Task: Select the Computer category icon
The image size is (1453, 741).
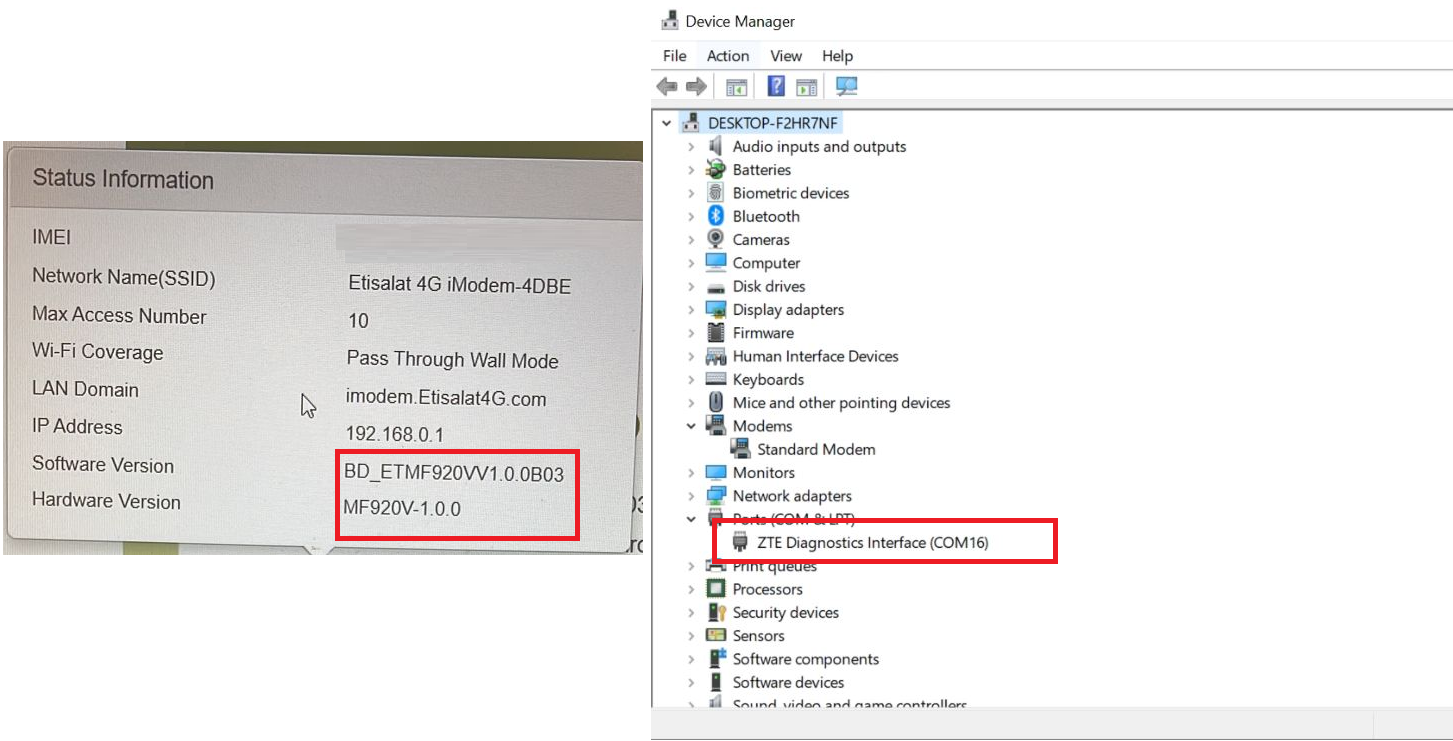Action: click(x=716, y=263)
